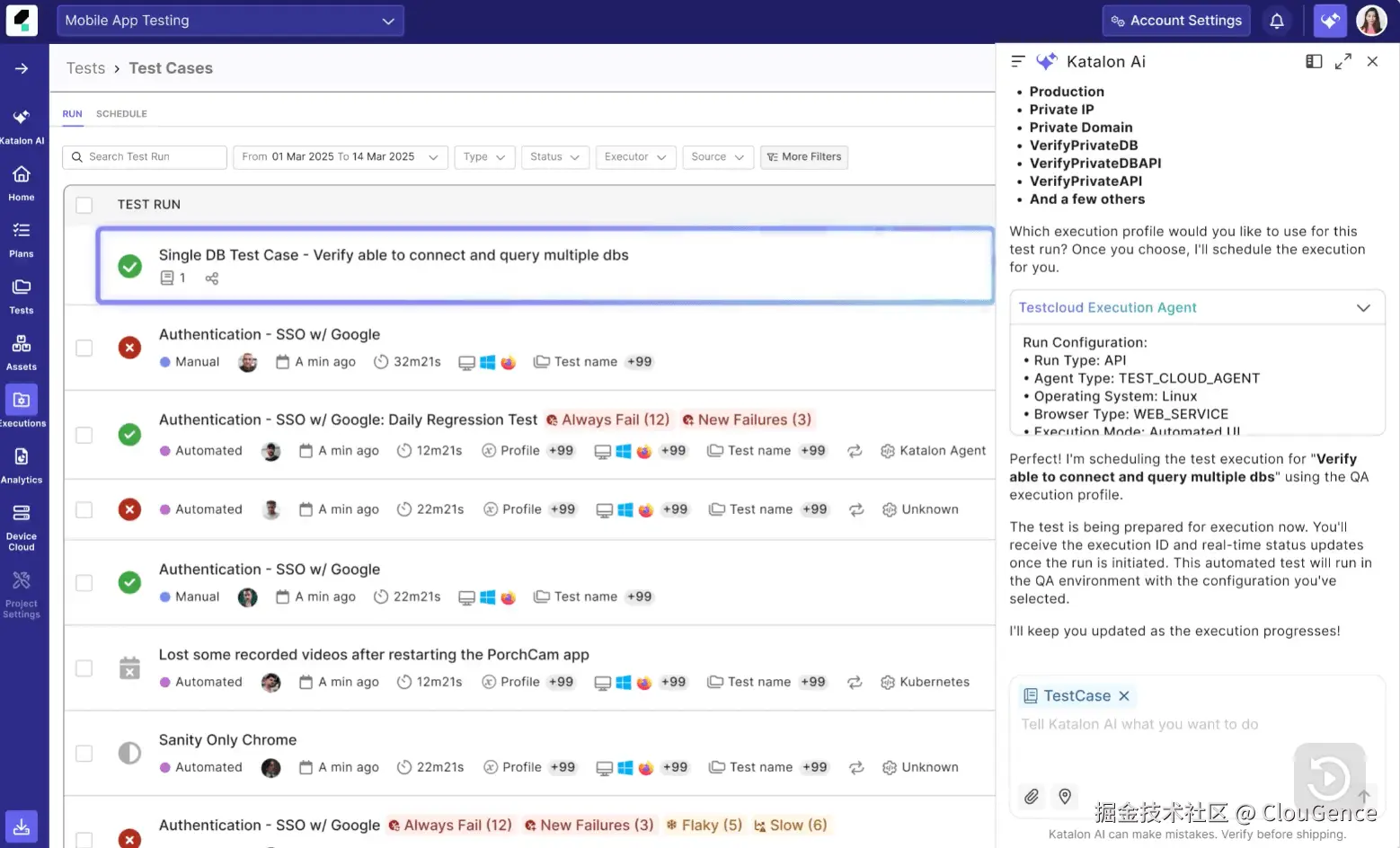Open Single DB Test Case test run
The image size is (1400, 848).
[x=394, y=255]
